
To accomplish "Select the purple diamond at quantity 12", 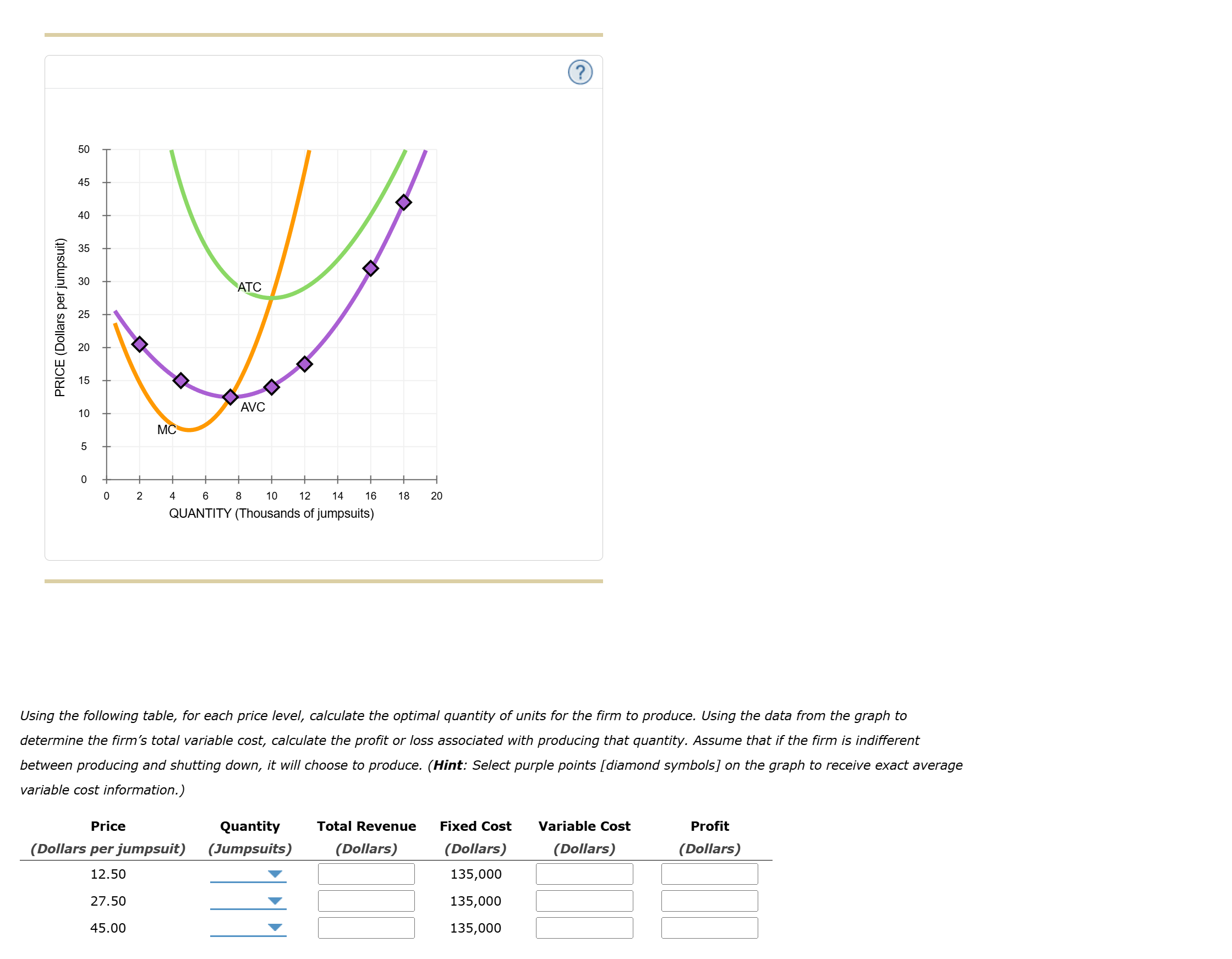I will coord(305,364).
